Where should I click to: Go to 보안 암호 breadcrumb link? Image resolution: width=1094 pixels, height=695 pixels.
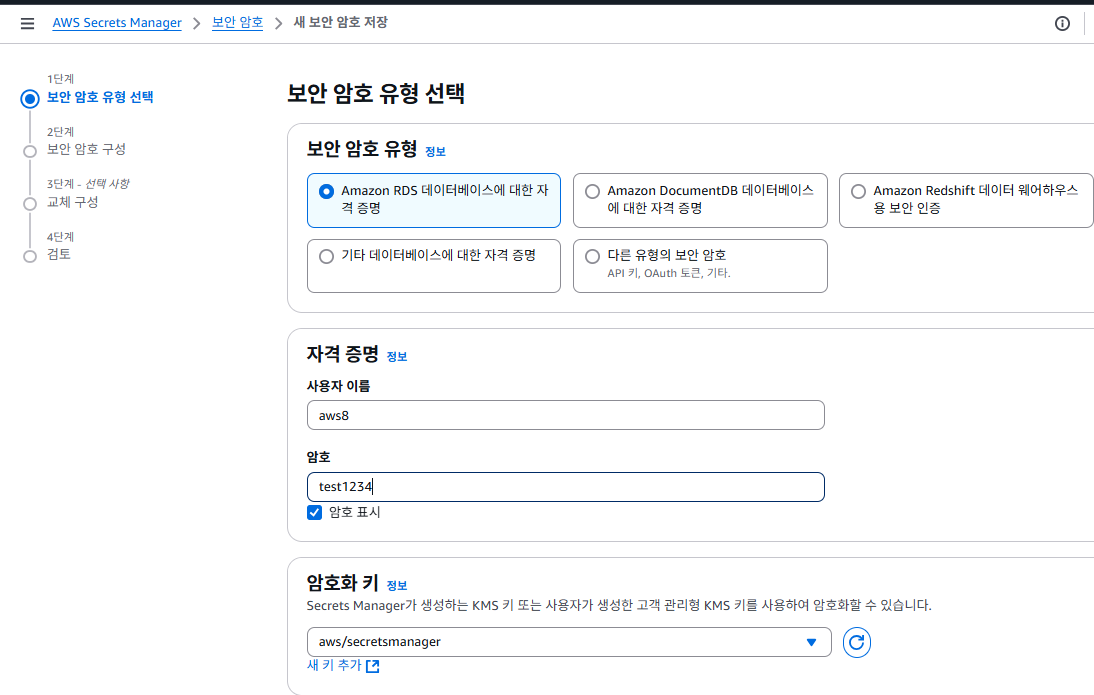pyautogui.click(x=237, y=22)
